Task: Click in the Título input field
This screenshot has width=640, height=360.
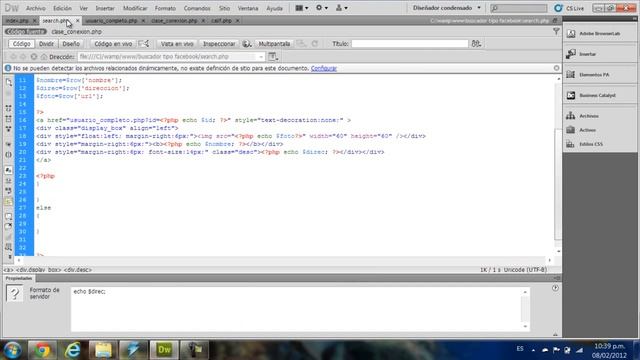Action: click(409, 44)
